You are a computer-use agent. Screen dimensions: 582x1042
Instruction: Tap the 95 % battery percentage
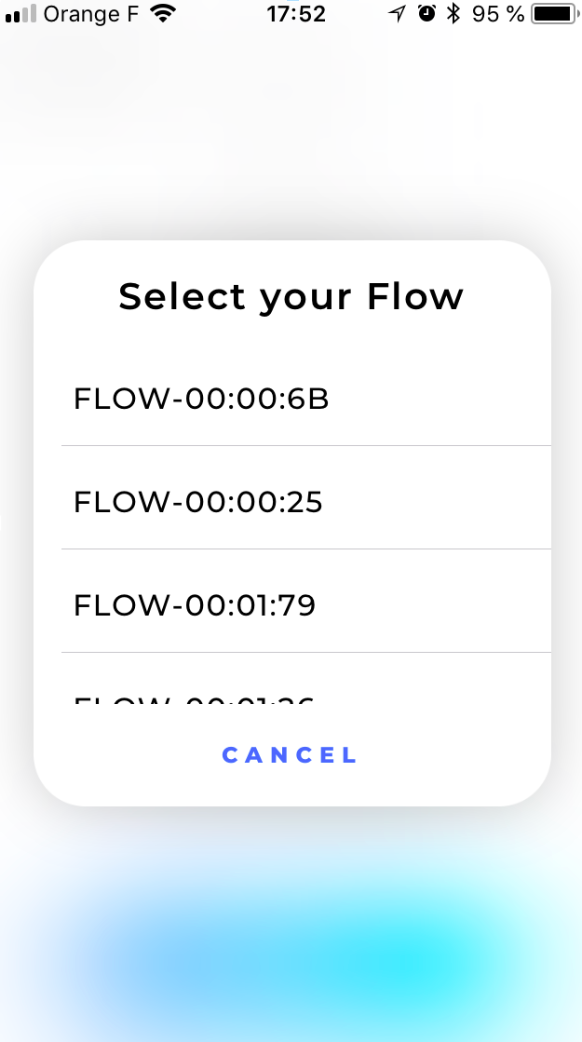click(x=498, y=13)
